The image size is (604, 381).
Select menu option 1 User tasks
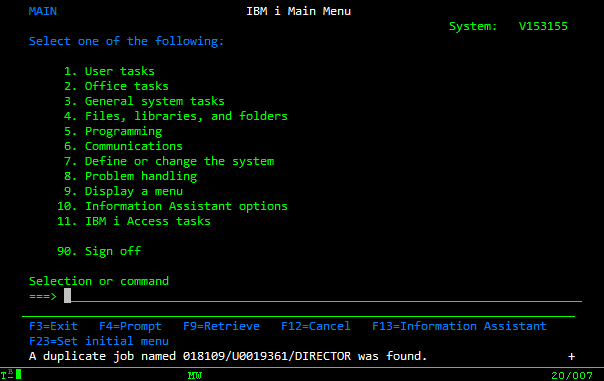click(x=109, y=71)
